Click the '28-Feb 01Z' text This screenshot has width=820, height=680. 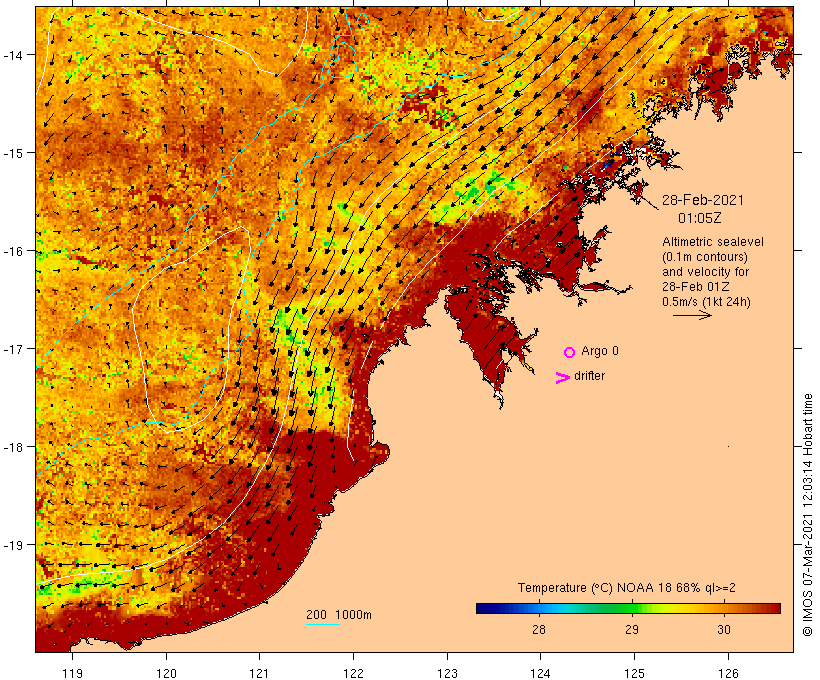click(695, 287)
